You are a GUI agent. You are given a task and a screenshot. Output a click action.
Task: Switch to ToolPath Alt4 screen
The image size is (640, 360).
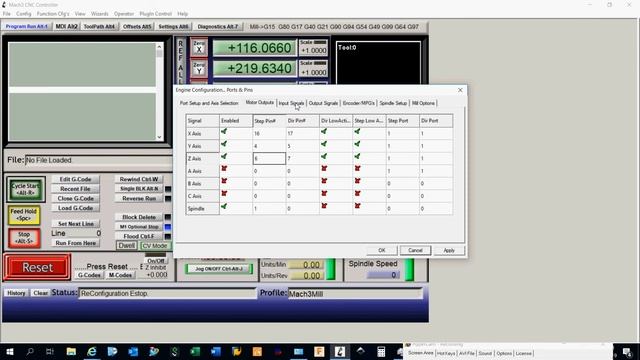click(99, 27)
